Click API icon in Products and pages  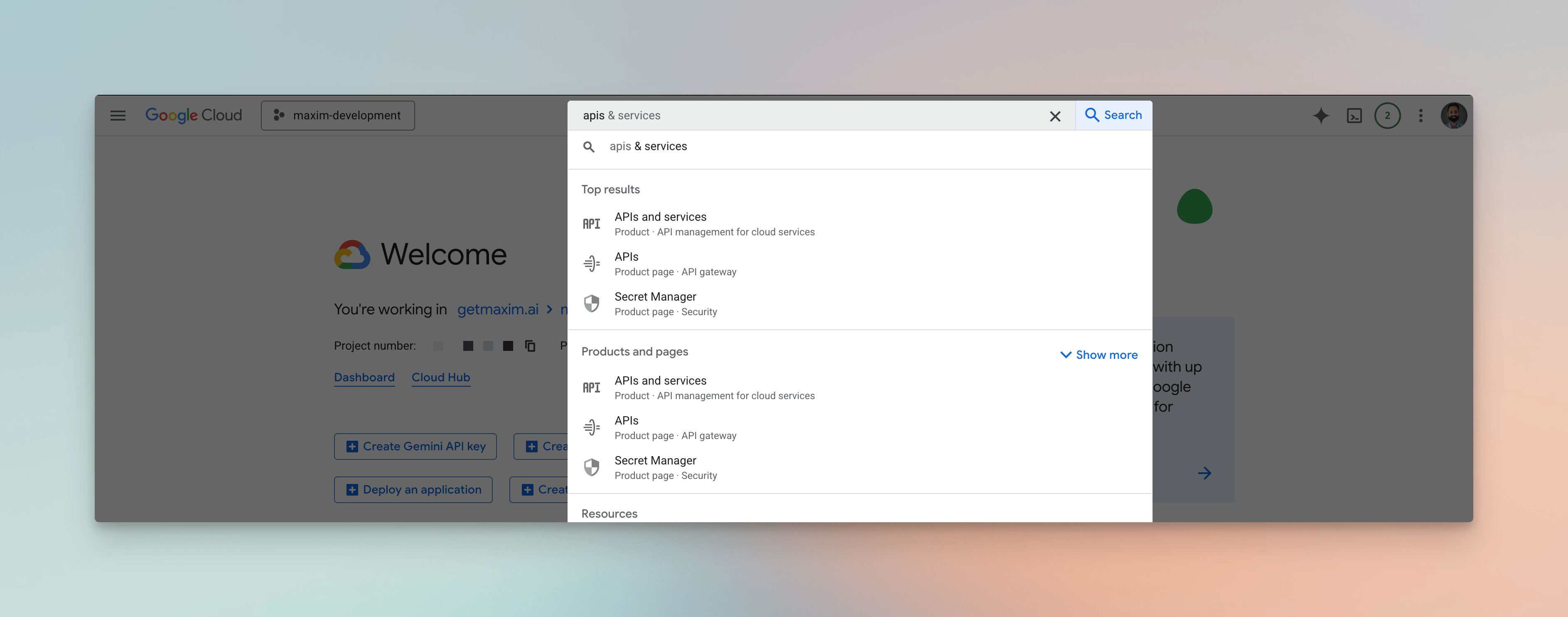592,388
